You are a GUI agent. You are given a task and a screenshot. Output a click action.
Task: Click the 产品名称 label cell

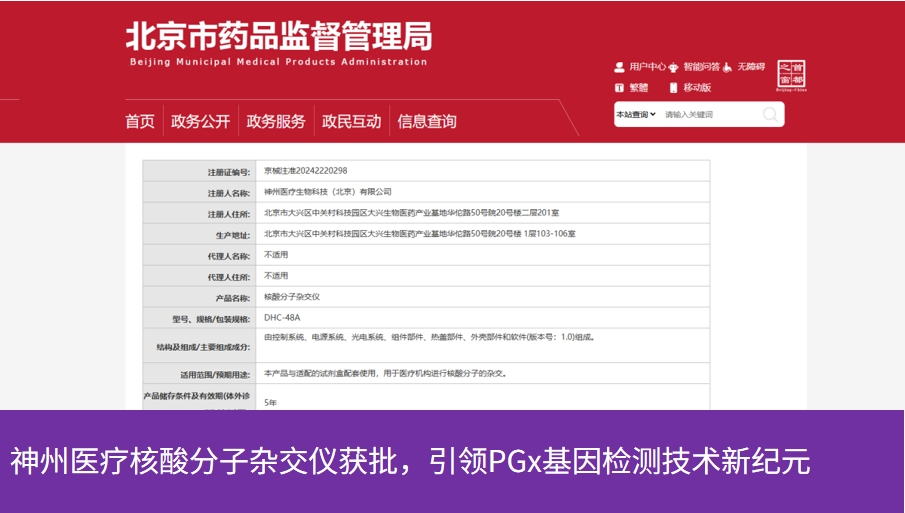point(199,297)
